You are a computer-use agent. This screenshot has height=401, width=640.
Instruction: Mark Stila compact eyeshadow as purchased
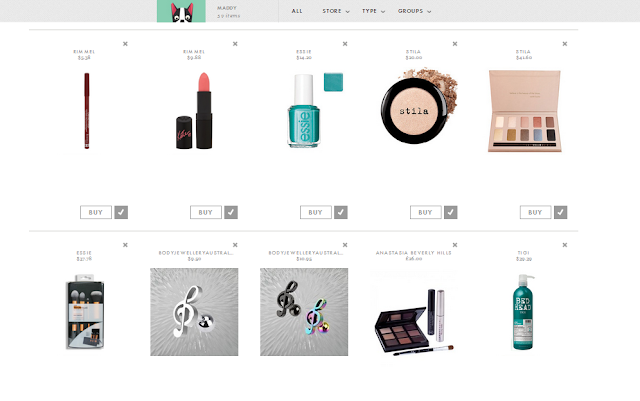pos(451,212)
